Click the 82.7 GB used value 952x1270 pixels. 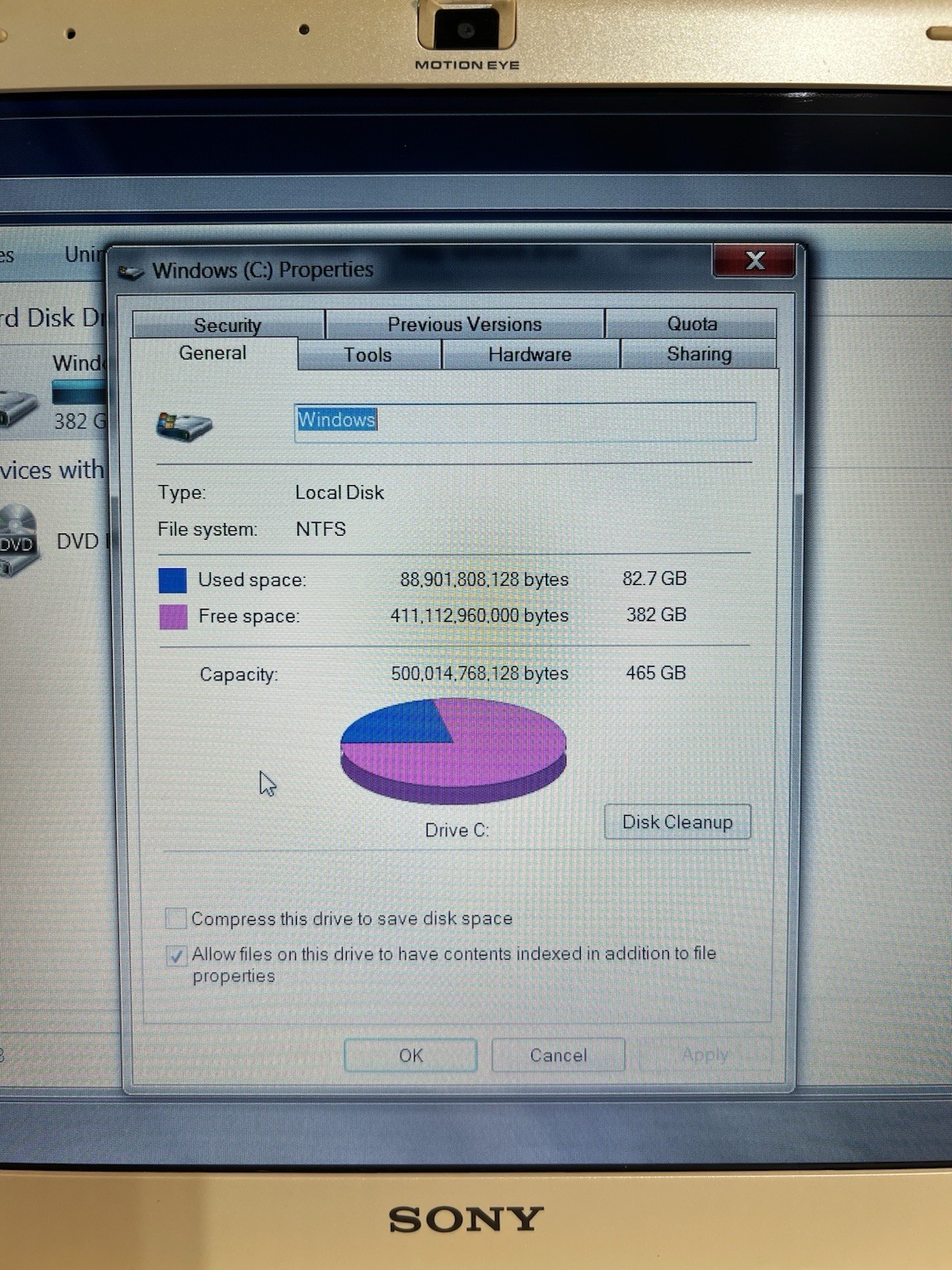point(654,578)
